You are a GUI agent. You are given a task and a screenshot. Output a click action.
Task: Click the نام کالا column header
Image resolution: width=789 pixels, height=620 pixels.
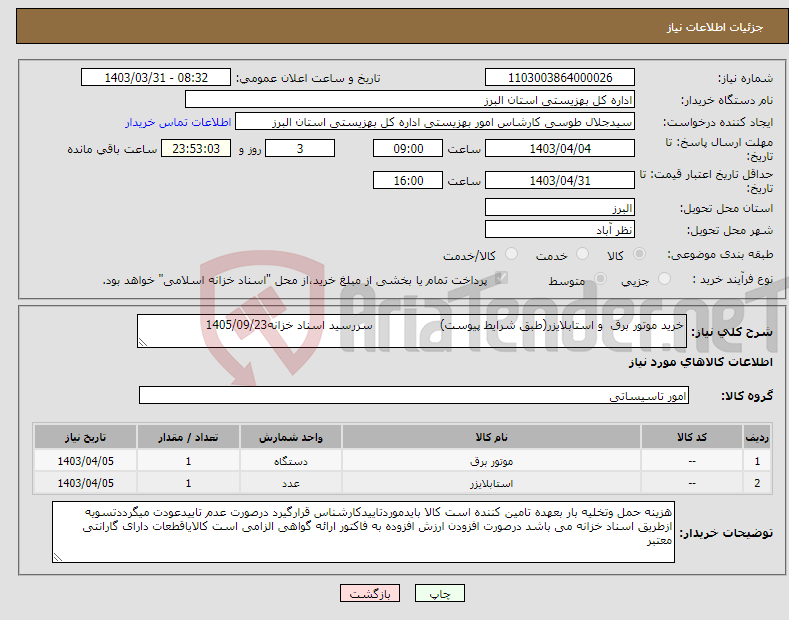491,437
